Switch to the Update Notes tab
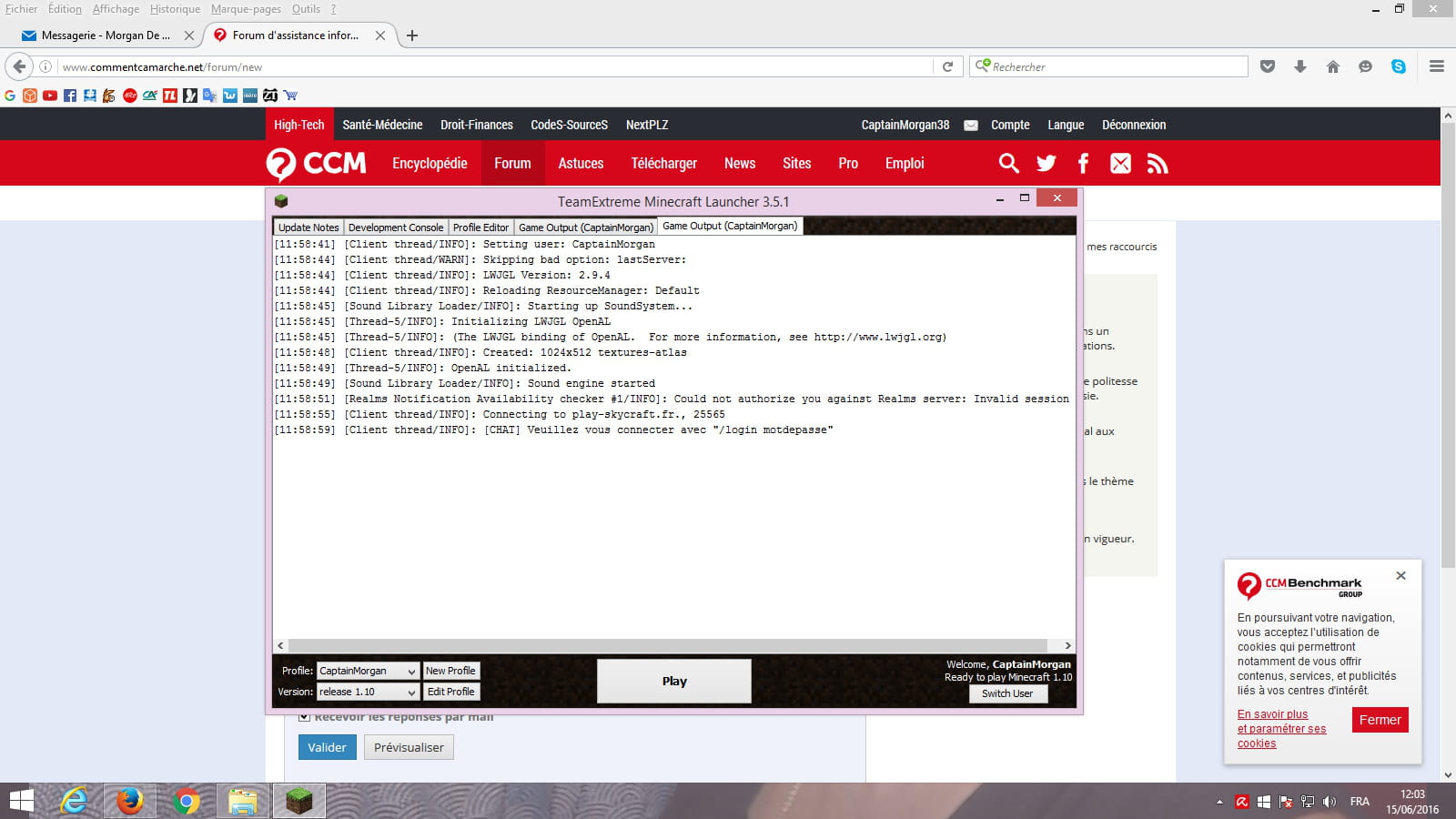 (x=308, y=227)
